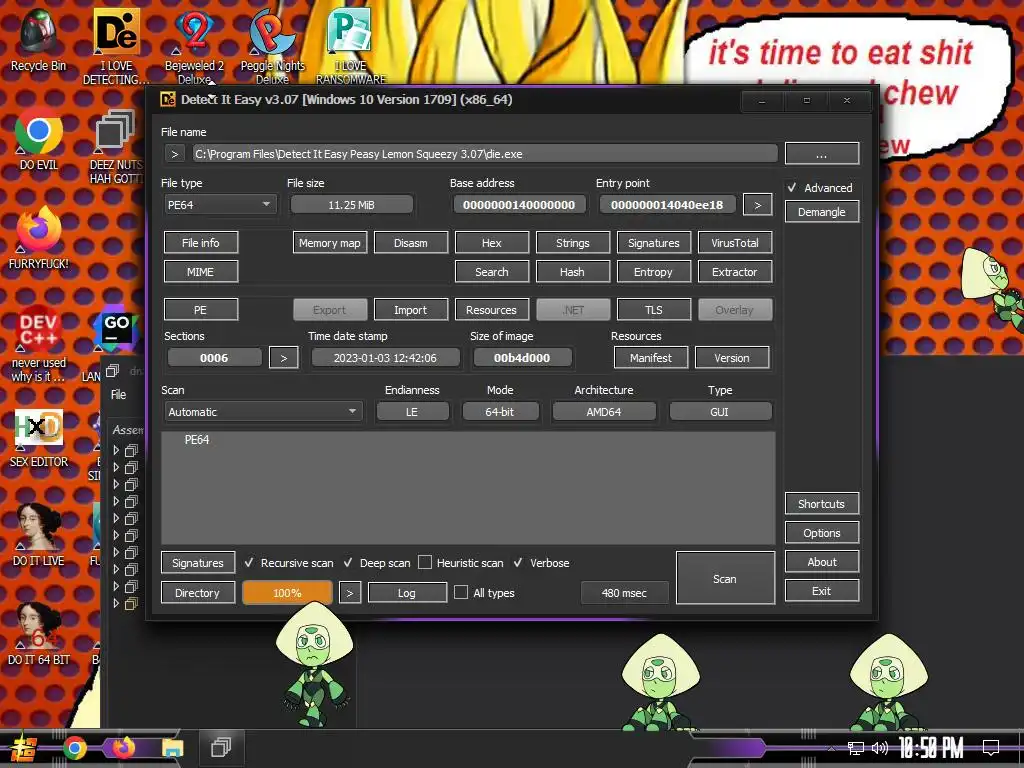Click the Detect It Easy title bar icon
The width and height of the screenshot is (1024, 768).
168,99
